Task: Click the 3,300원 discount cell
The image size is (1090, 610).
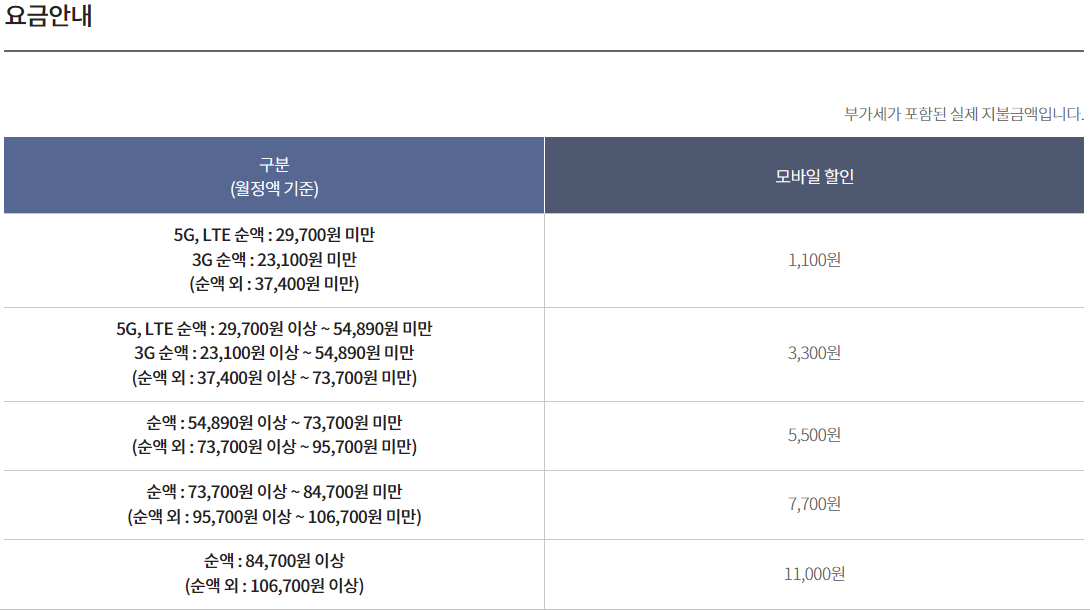Action: 814,353
